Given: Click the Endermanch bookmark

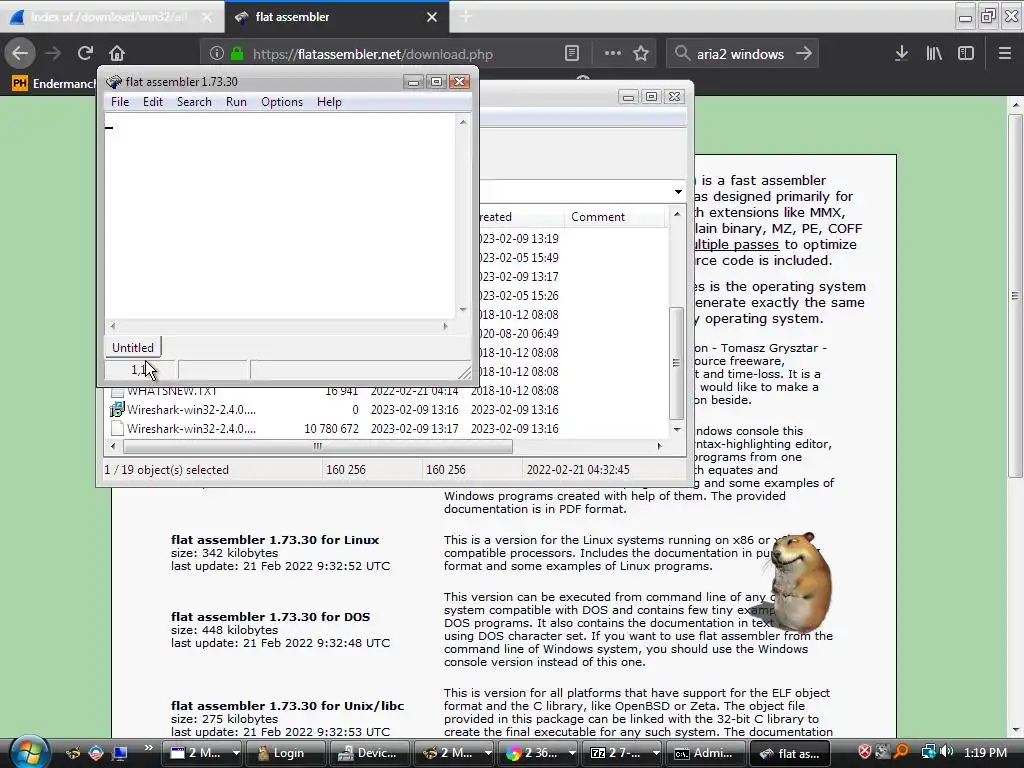Looking at the screenshot, I should coord(55,84).
